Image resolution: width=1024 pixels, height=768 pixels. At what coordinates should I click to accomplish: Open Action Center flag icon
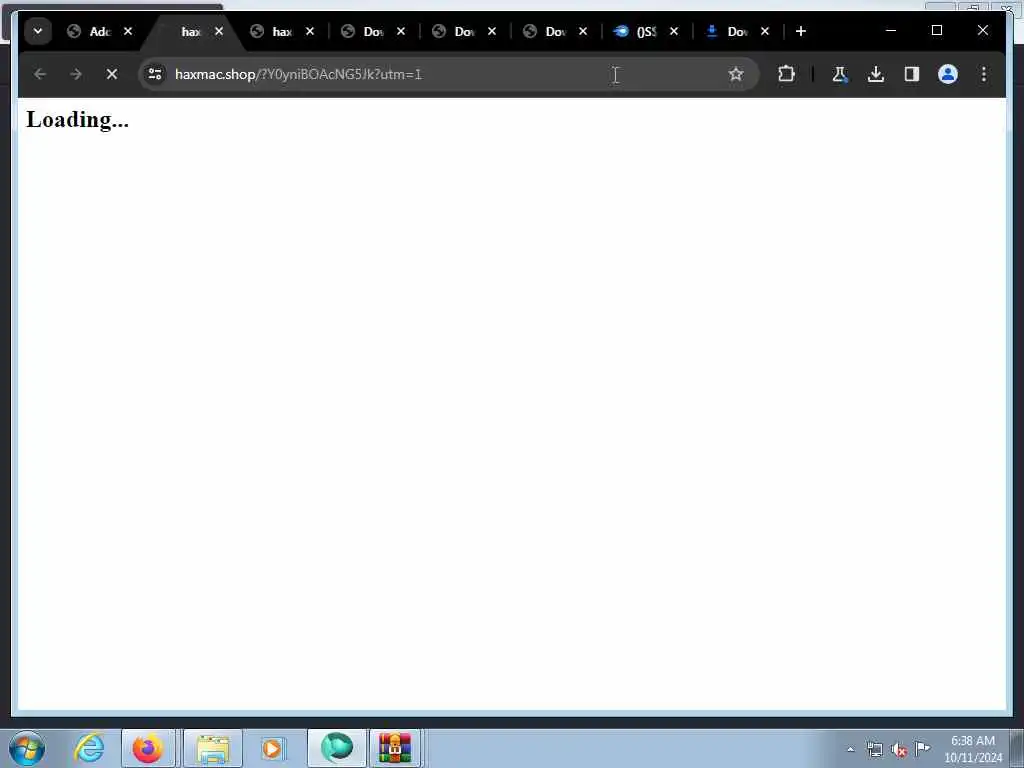click(923, 748)
